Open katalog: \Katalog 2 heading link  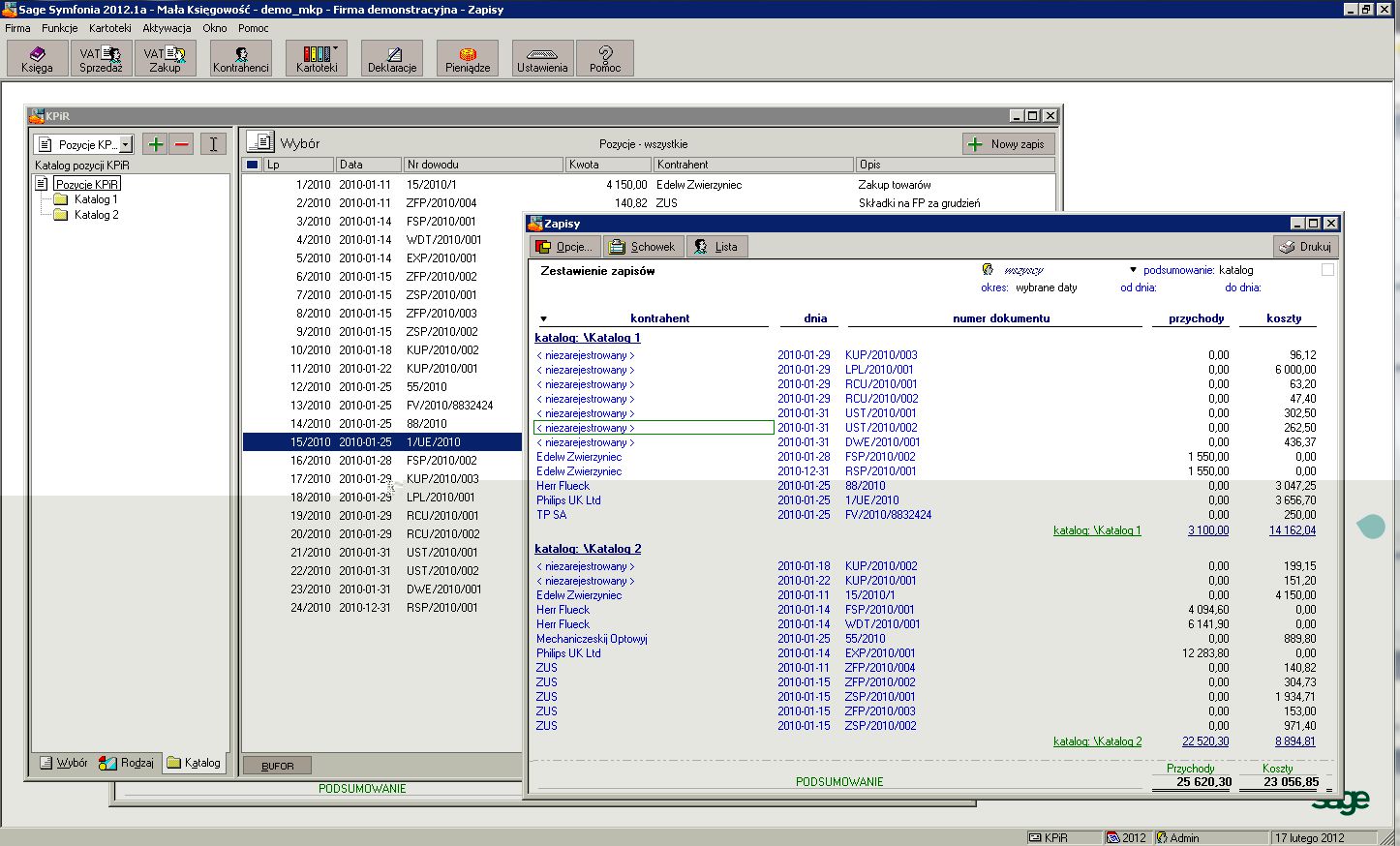[588, 549]
